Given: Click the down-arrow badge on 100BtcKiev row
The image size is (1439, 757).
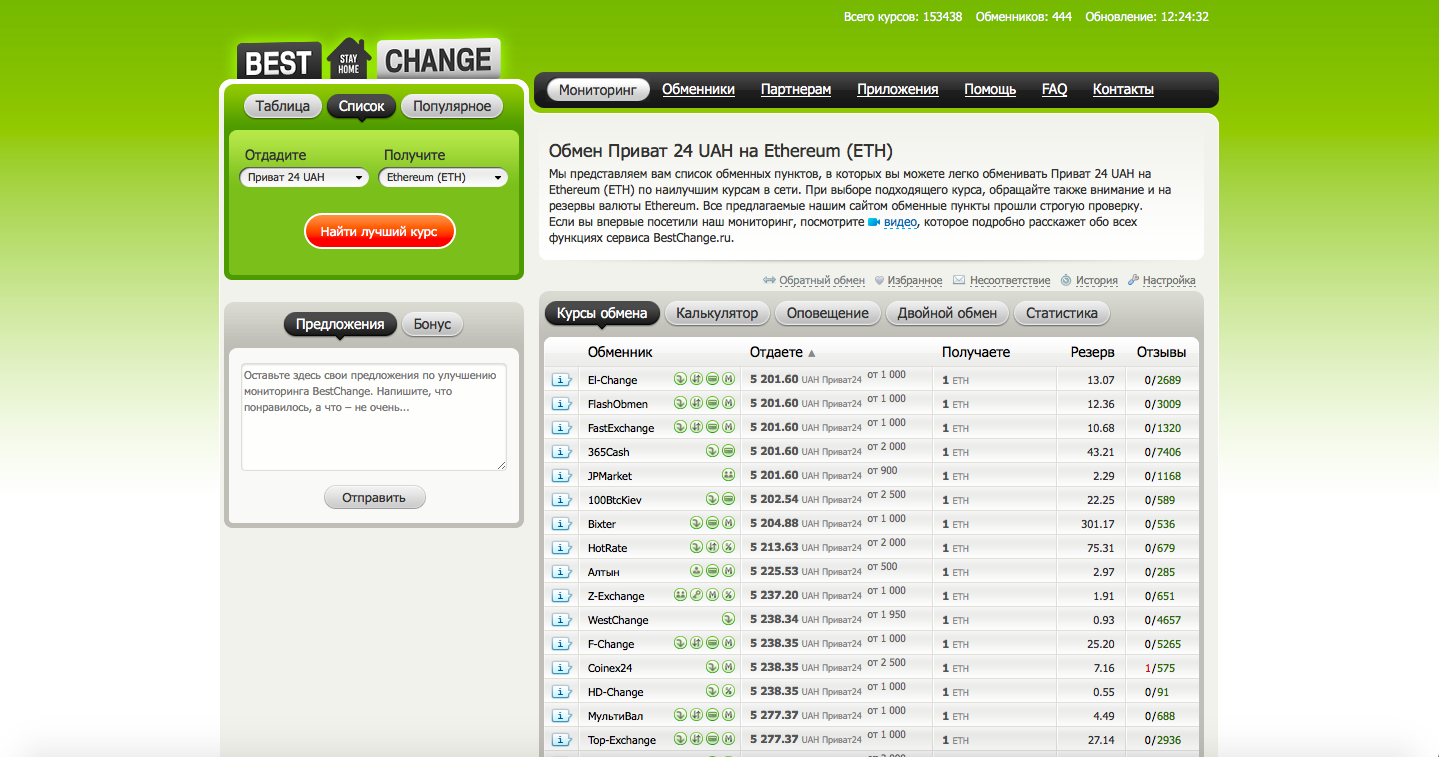Looking at the screenshot, I should click(713, 500).
